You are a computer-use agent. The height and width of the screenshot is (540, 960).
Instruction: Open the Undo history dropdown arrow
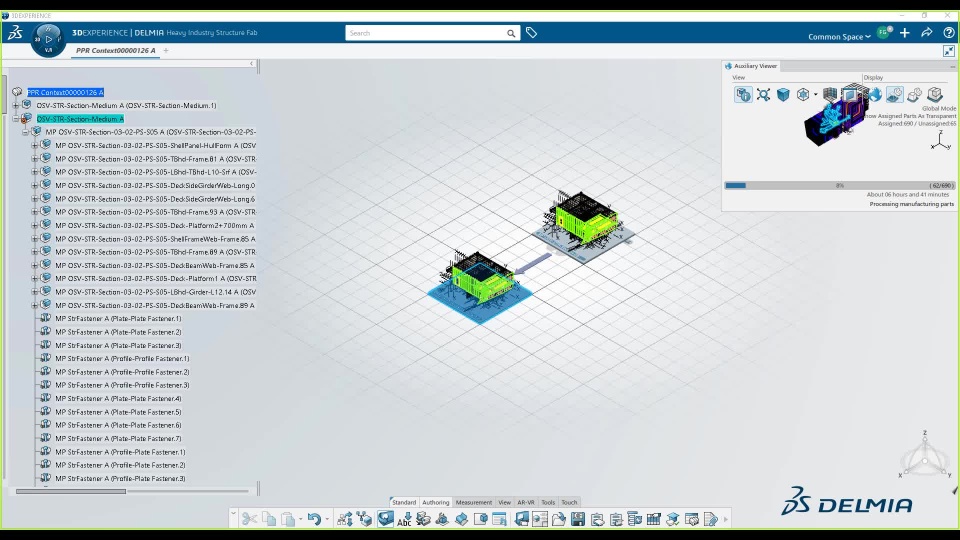[327, 519]
